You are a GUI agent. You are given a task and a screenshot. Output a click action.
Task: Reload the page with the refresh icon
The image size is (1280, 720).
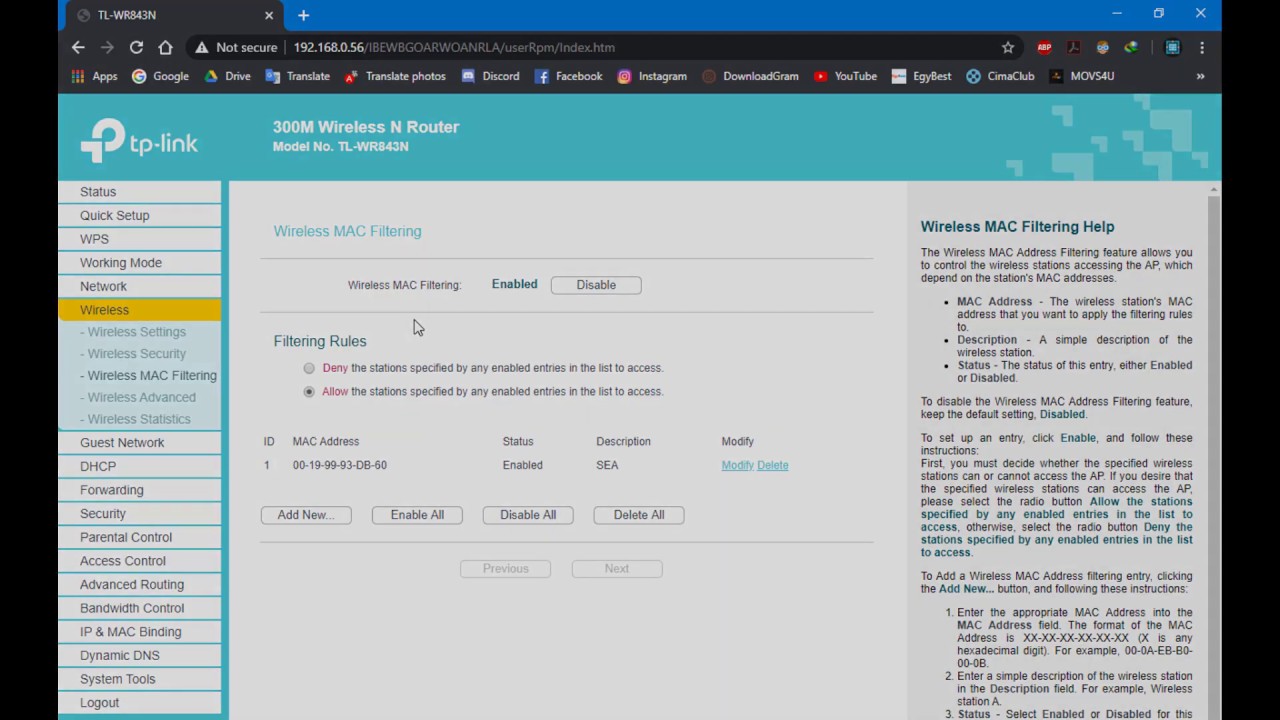136,47
